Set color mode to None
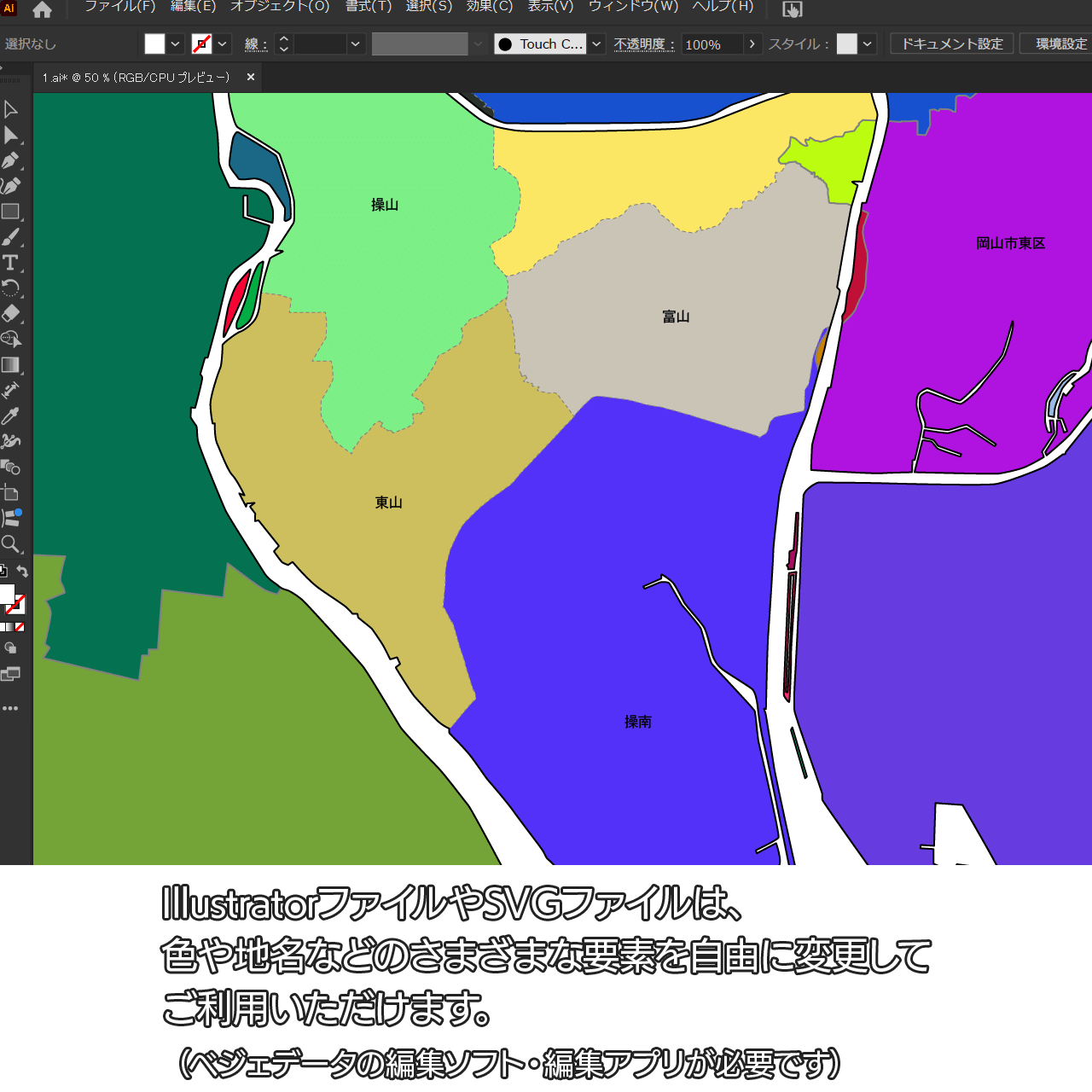Viewport: 1092px width, 1092px height. [20, 627]
